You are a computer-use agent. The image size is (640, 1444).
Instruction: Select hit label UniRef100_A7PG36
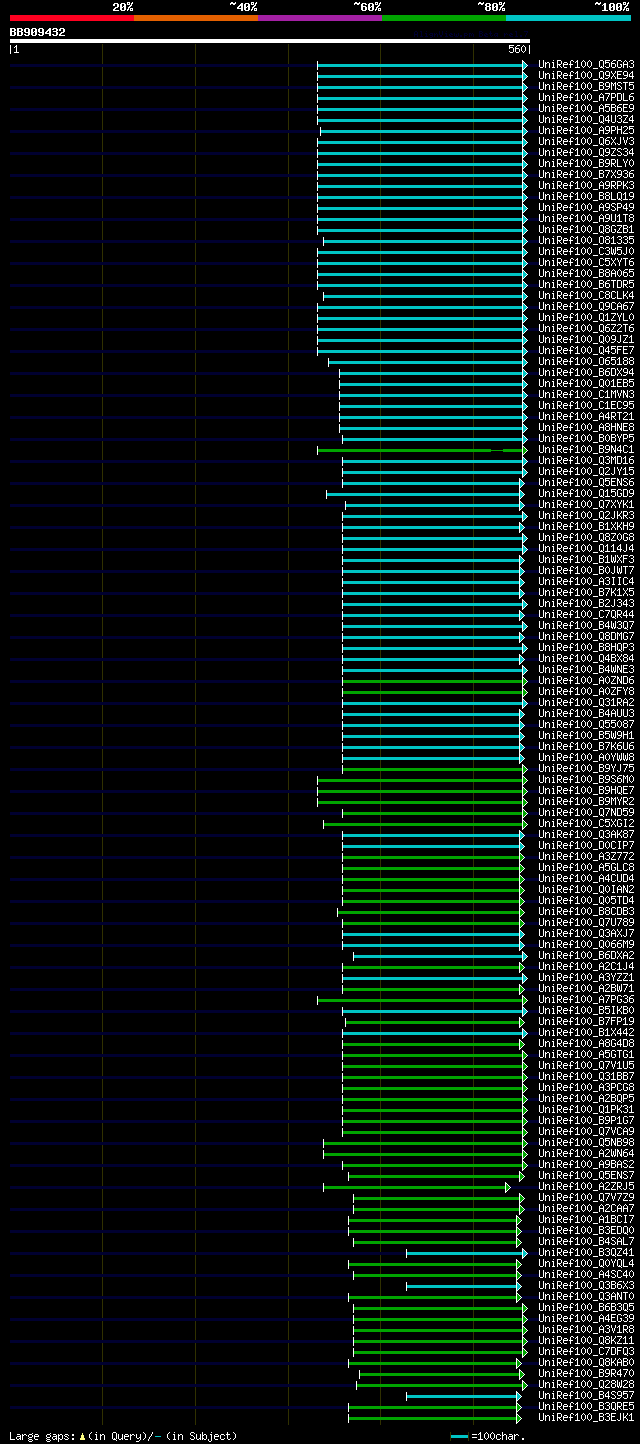586,1000
